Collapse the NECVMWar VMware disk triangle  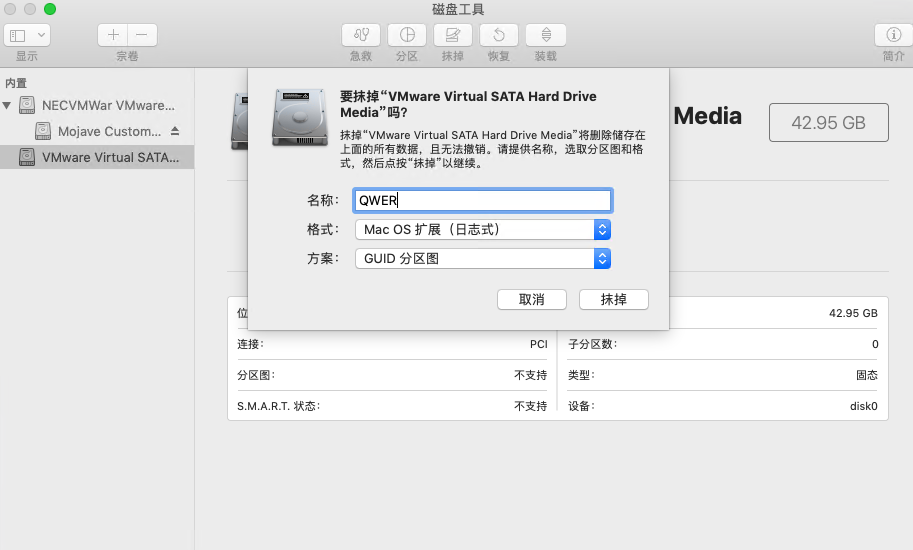tap(7, 105)
